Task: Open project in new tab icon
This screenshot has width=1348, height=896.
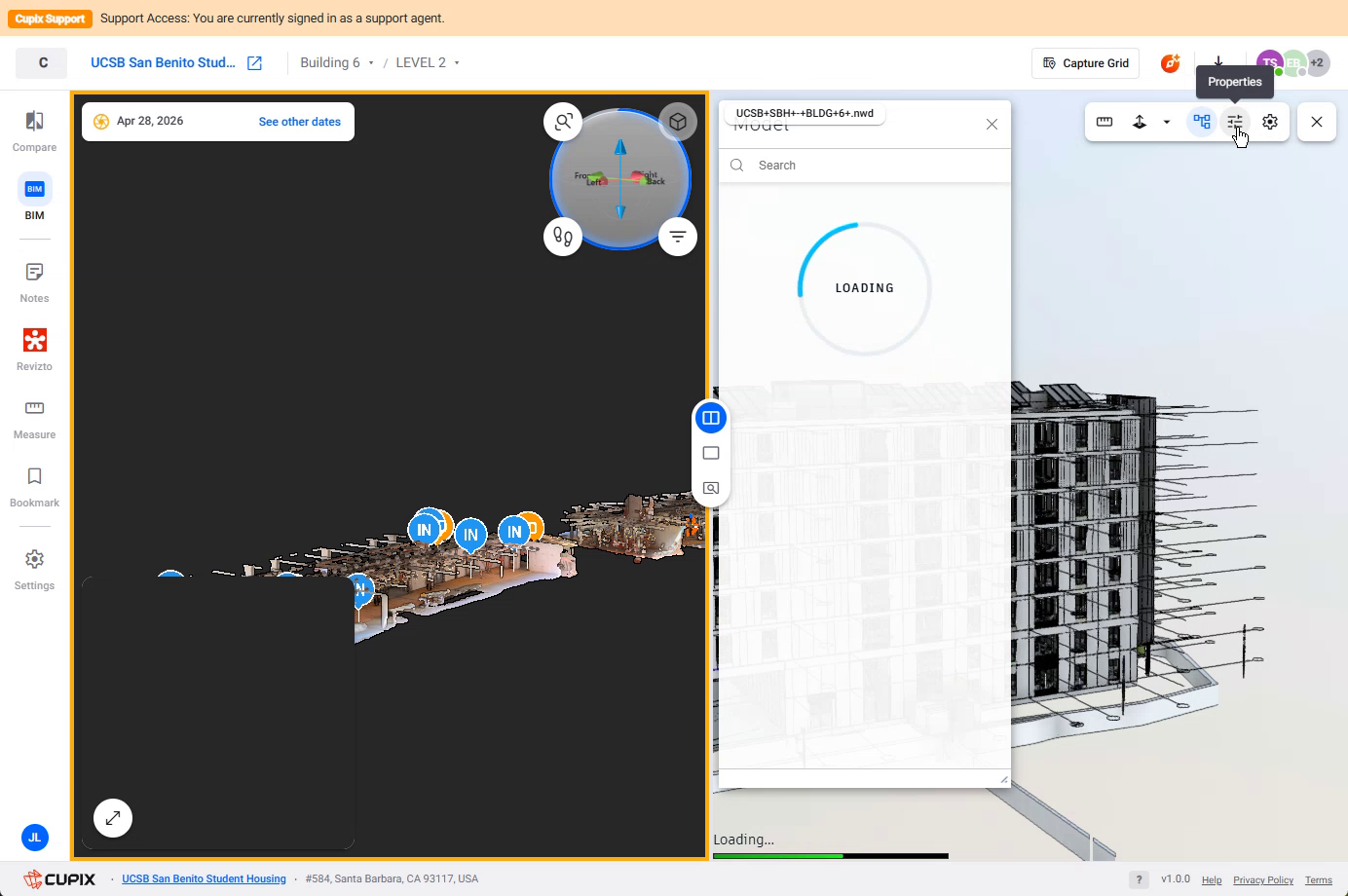Action: point(254,63)
